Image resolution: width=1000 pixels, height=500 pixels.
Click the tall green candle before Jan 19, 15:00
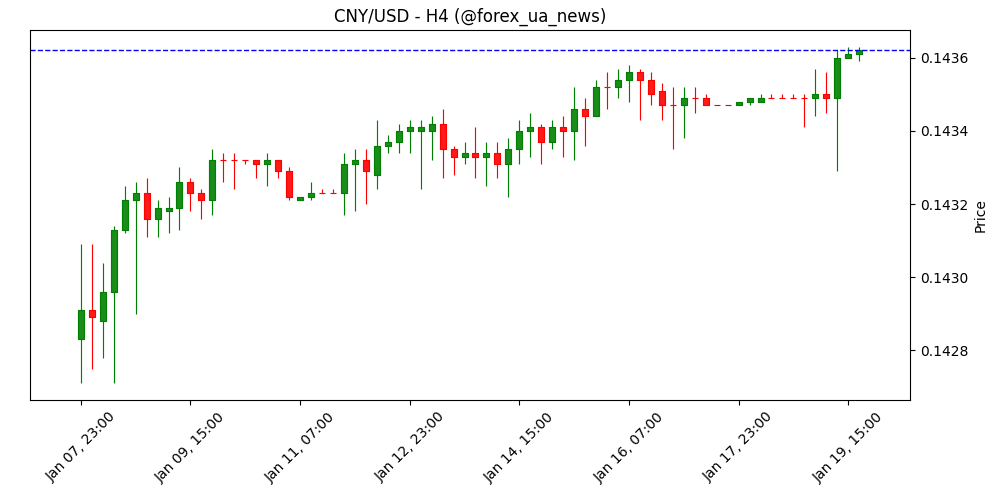pos(837,78)
